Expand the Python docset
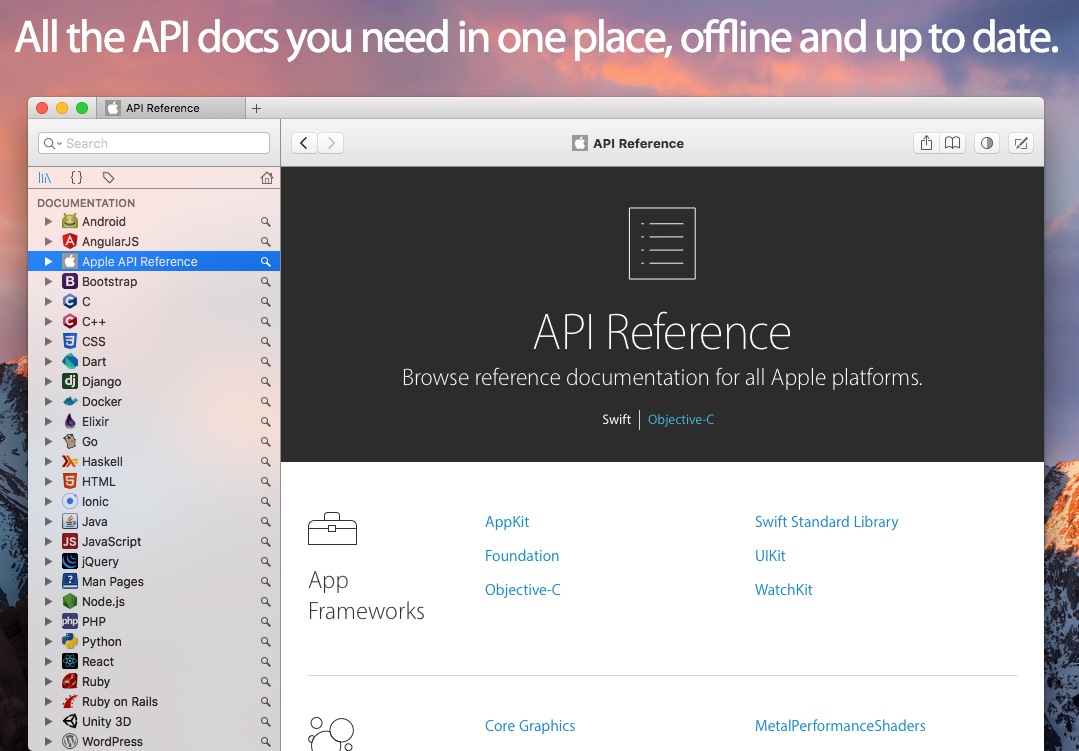This screenshot has height=751, width=1079. [x=48, y=642]
